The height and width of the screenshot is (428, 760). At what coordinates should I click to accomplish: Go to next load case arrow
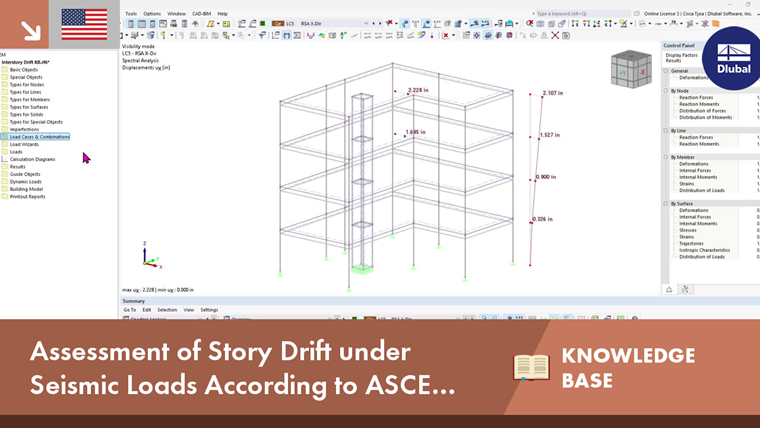[380, 23]
